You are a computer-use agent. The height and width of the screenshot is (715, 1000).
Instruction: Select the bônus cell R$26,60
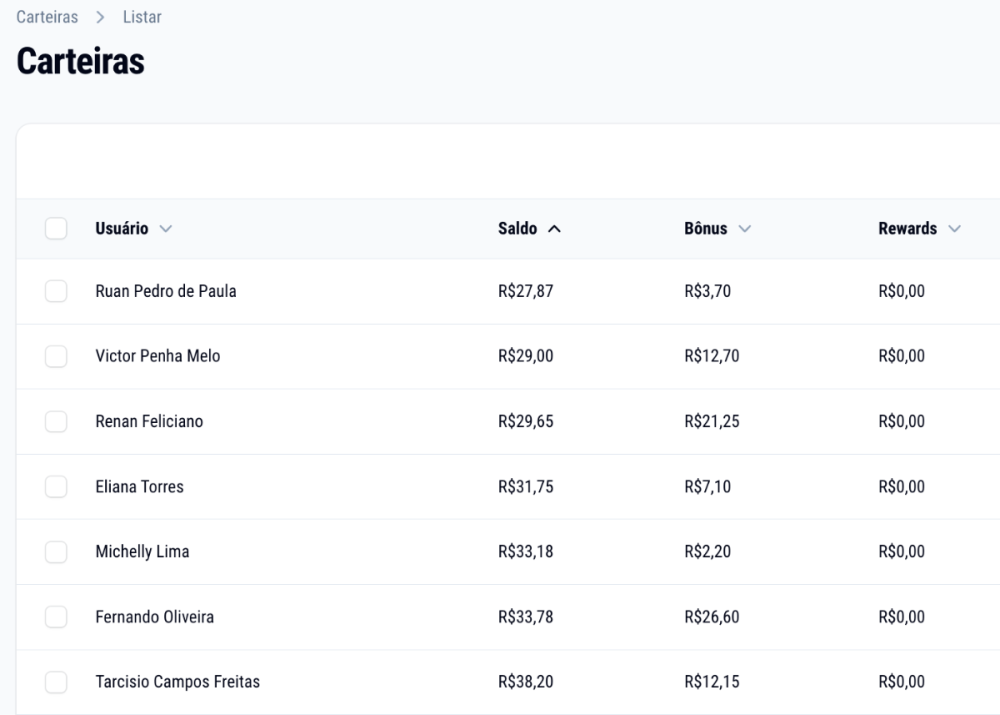(x=712, y=617)
